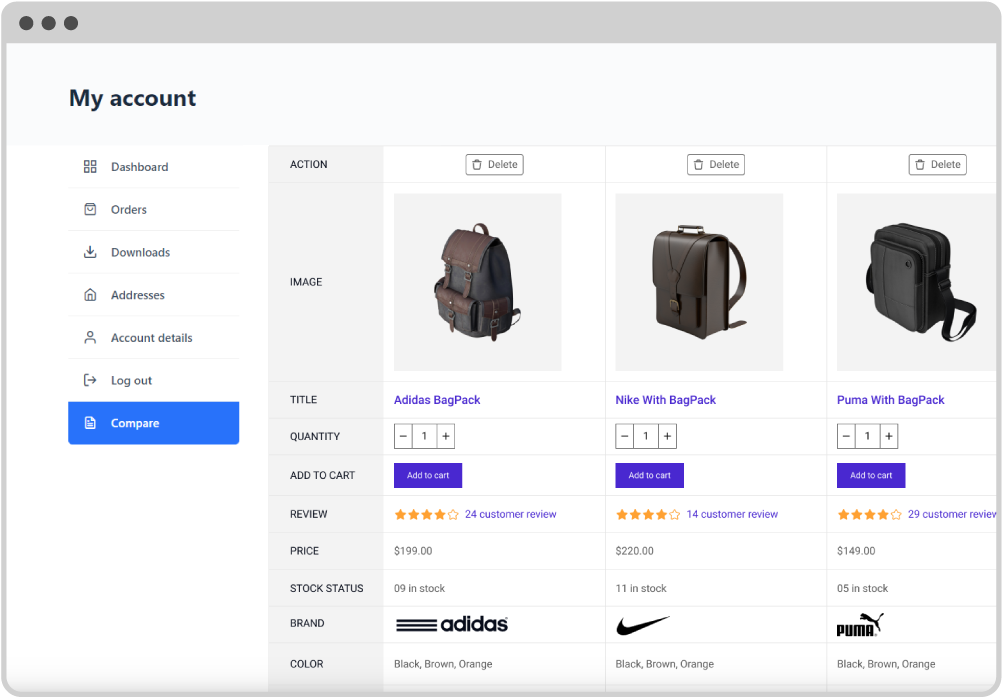1002x697 pixels.
Task: Add Adidas BagPack to cart
Action: point(428,475)
